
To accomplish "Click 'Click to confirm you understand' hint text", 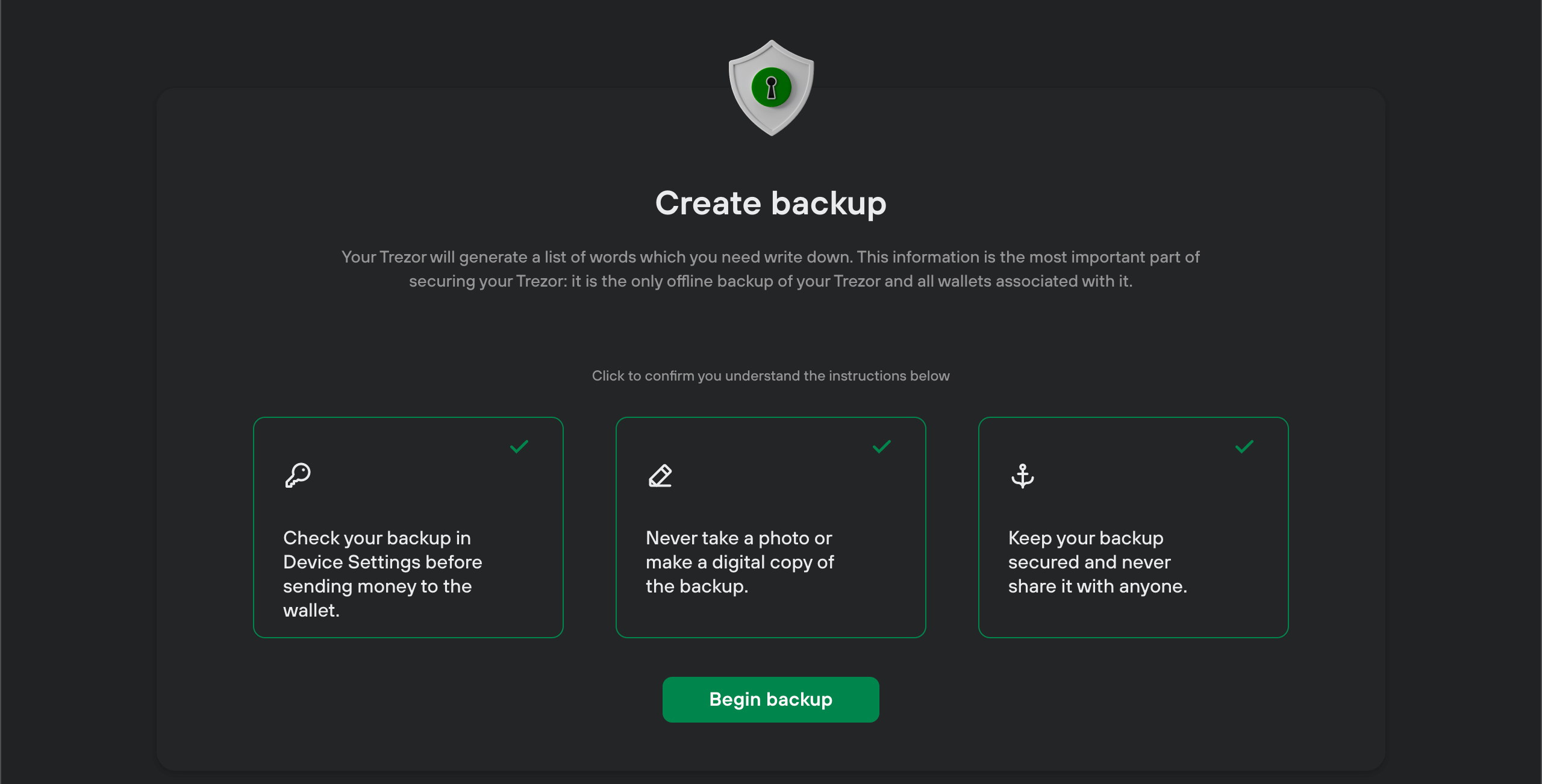I will [771, 376].
